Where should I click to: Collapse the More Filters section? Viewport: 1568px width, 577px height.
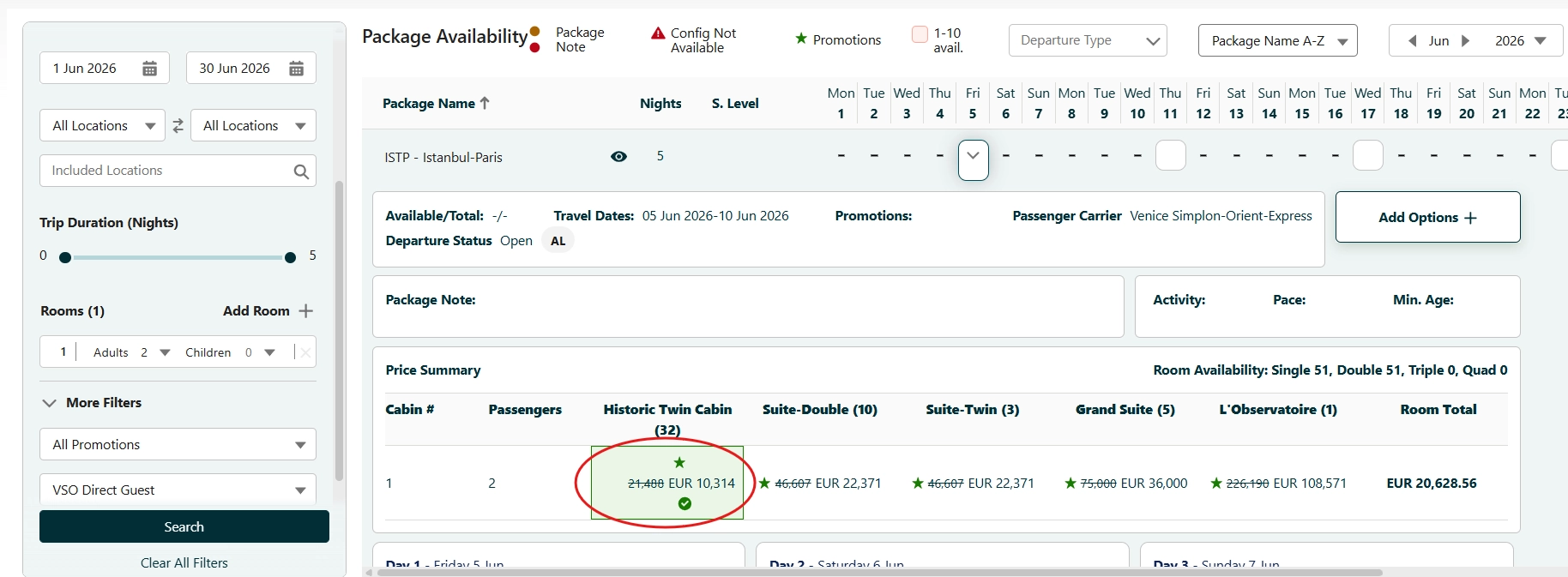(50, 403)
